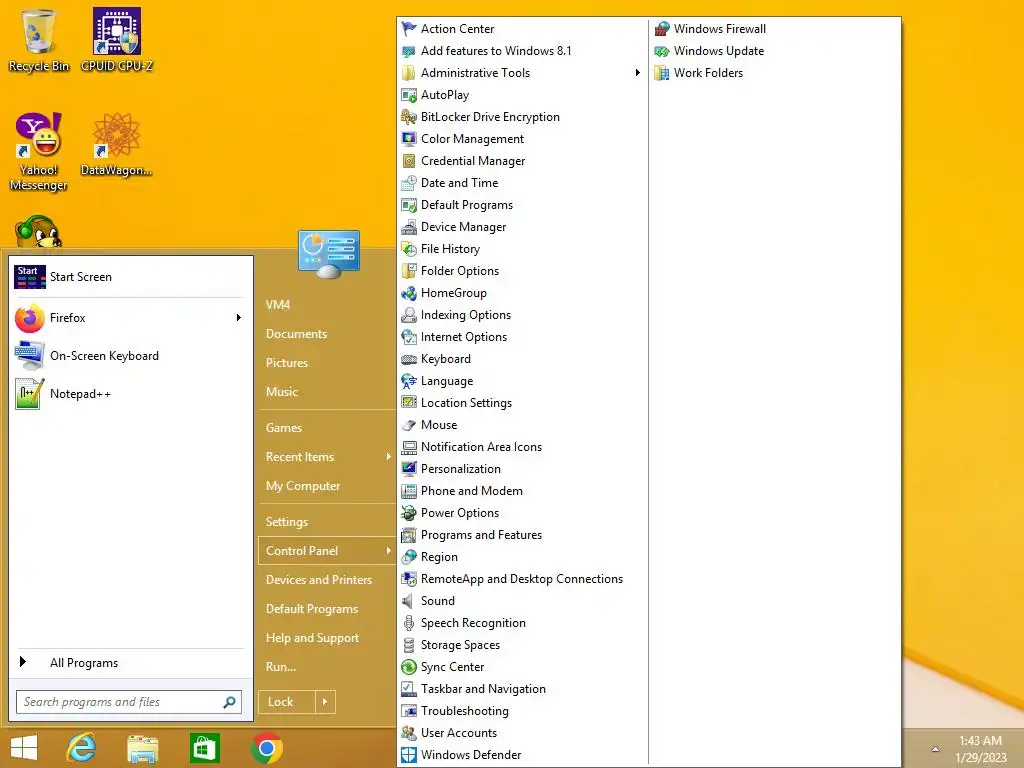This screenshot has width=1024, height=768.
Task: Open Games from the start menu
Action: [x=284, y=428]
